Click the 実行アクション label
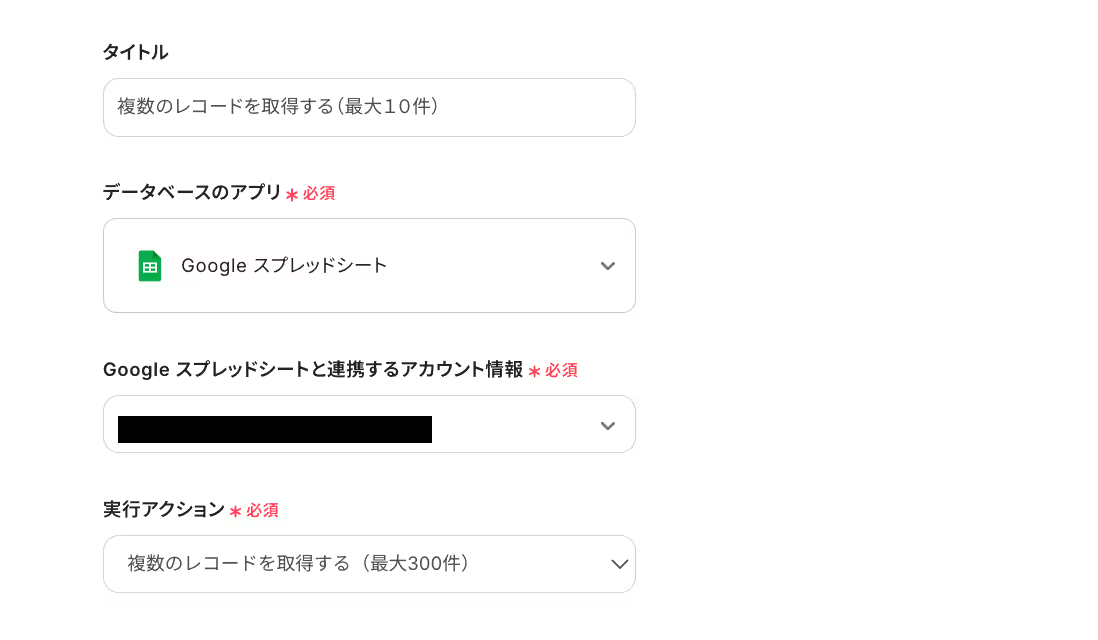 164,510
